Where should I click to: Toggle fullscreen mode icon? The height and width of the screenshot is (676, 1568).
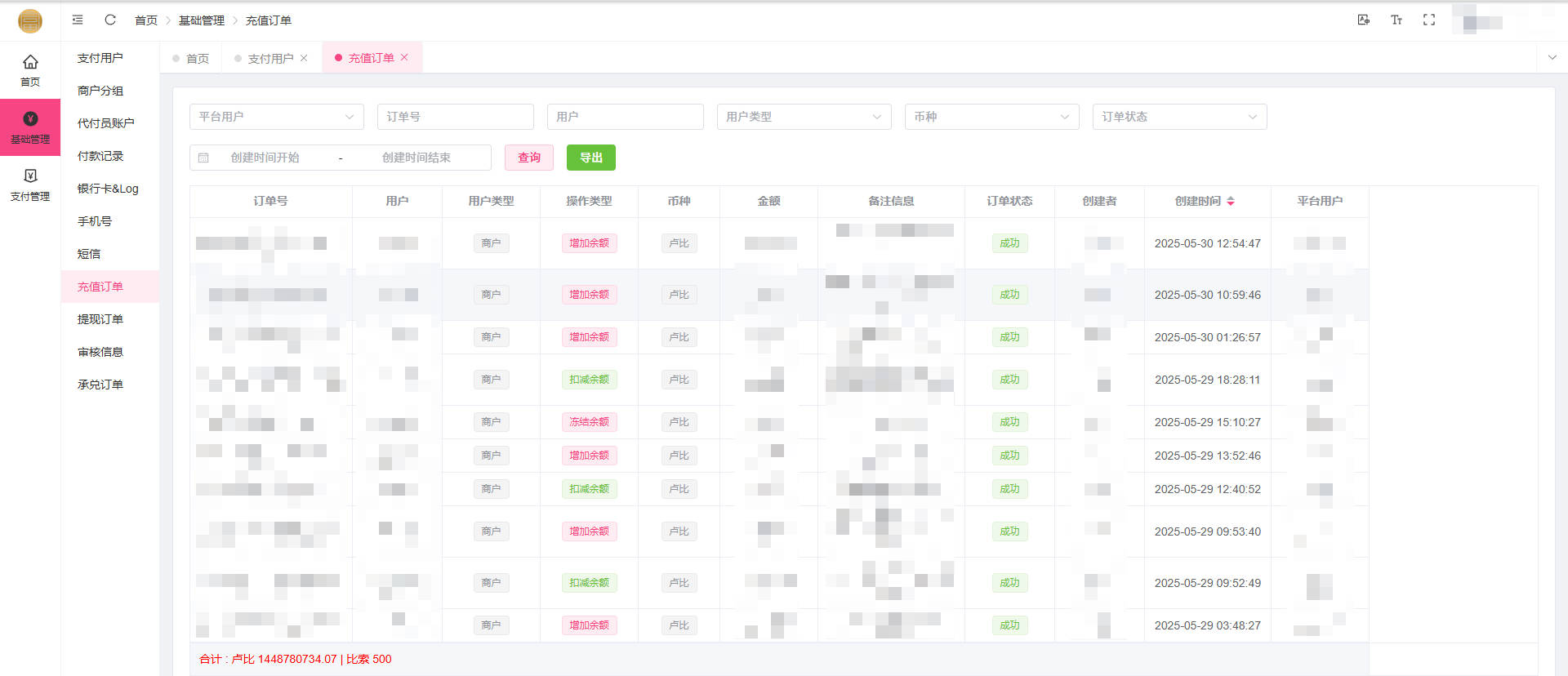click(x=1429, y=20)
